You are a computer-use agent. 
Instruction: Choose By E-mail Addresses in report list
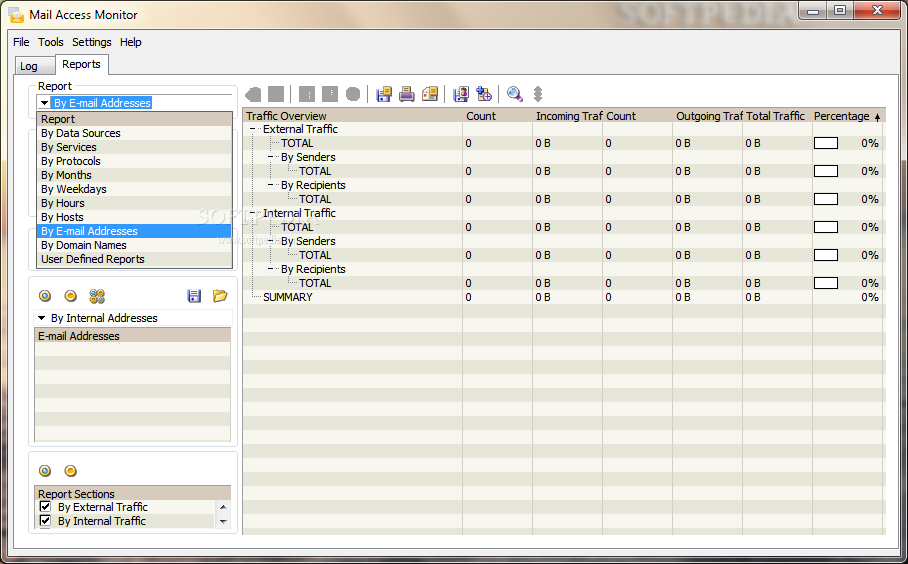pos(134,231)
